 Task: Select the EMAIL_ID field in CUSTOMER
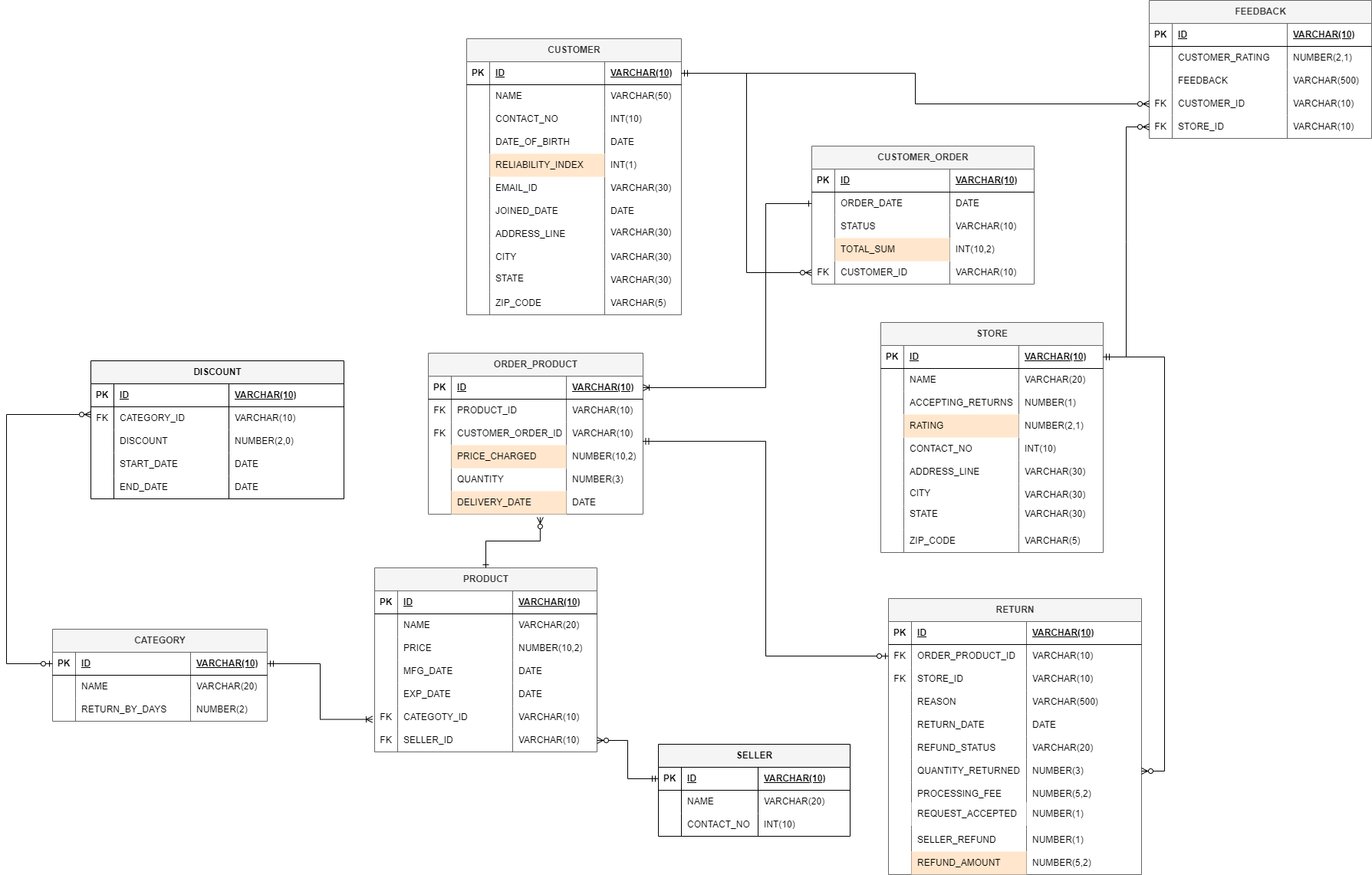(x=516, y=188)
